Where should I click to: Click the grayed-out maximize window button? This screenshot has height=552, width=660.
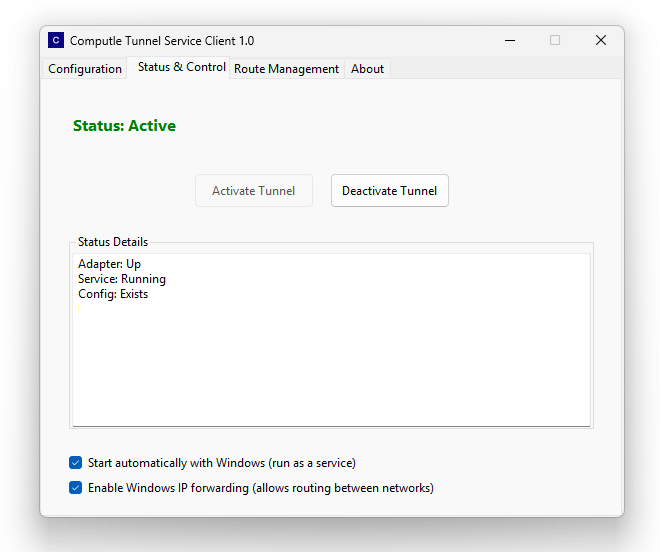point(555,41)
